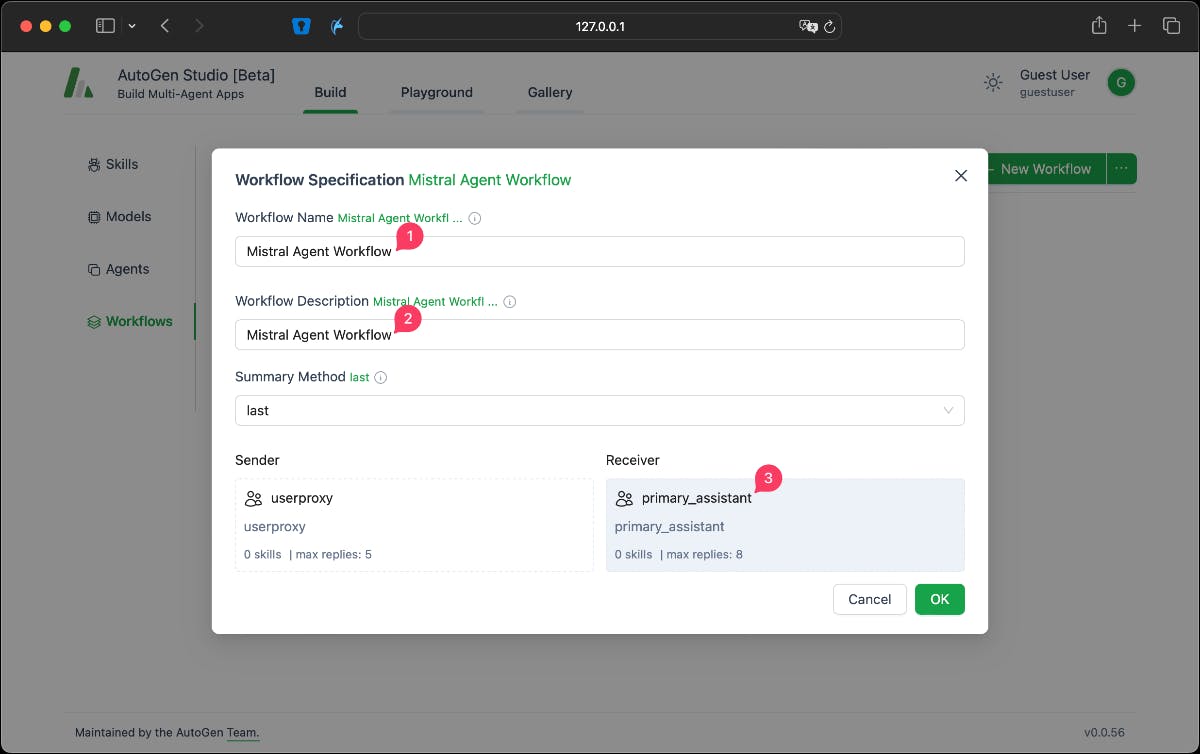Select the userproxy sender card
The width and height of the screenshot is (1200, 754).
coord(414,525)
